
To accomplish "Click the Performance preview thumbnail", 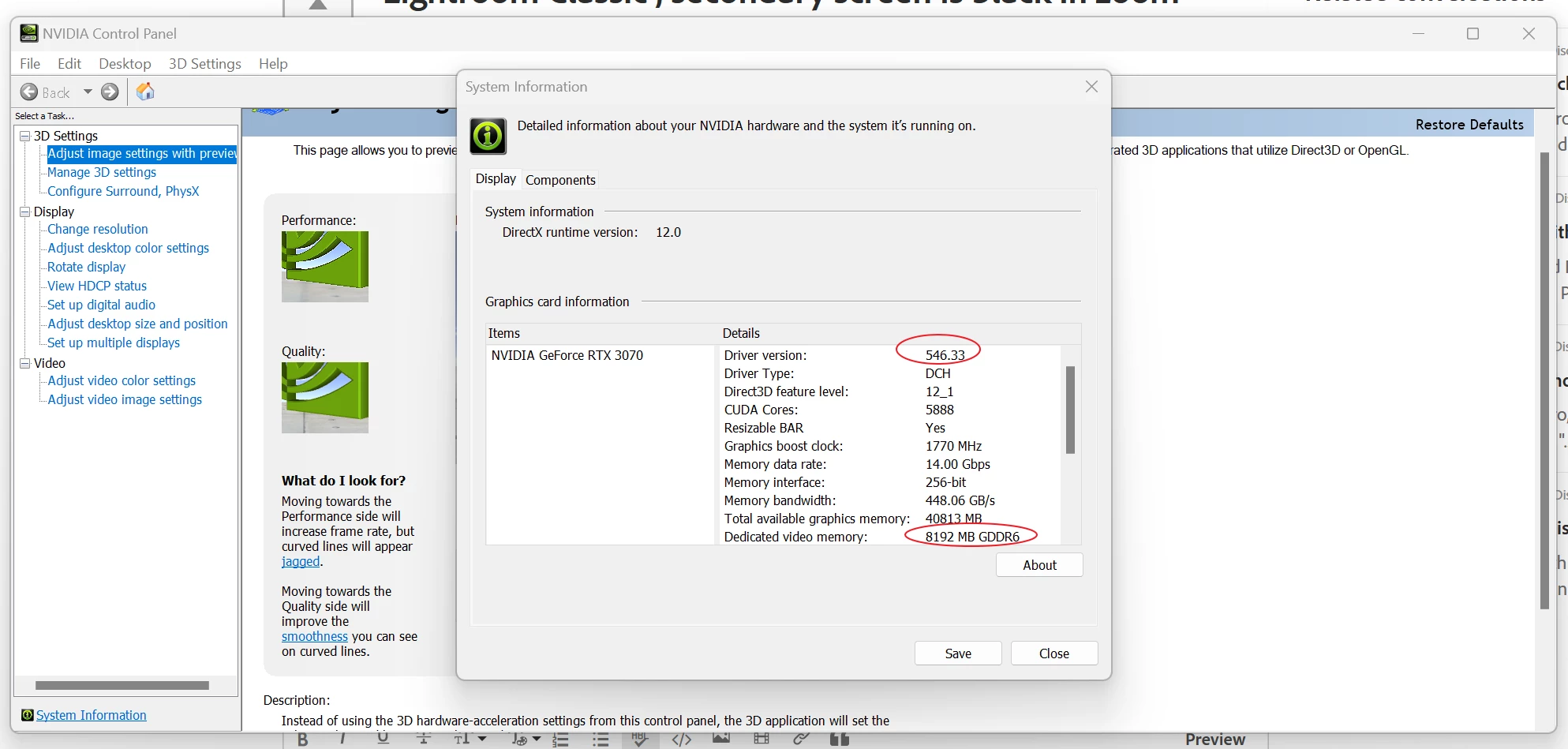I will (325, 267).
